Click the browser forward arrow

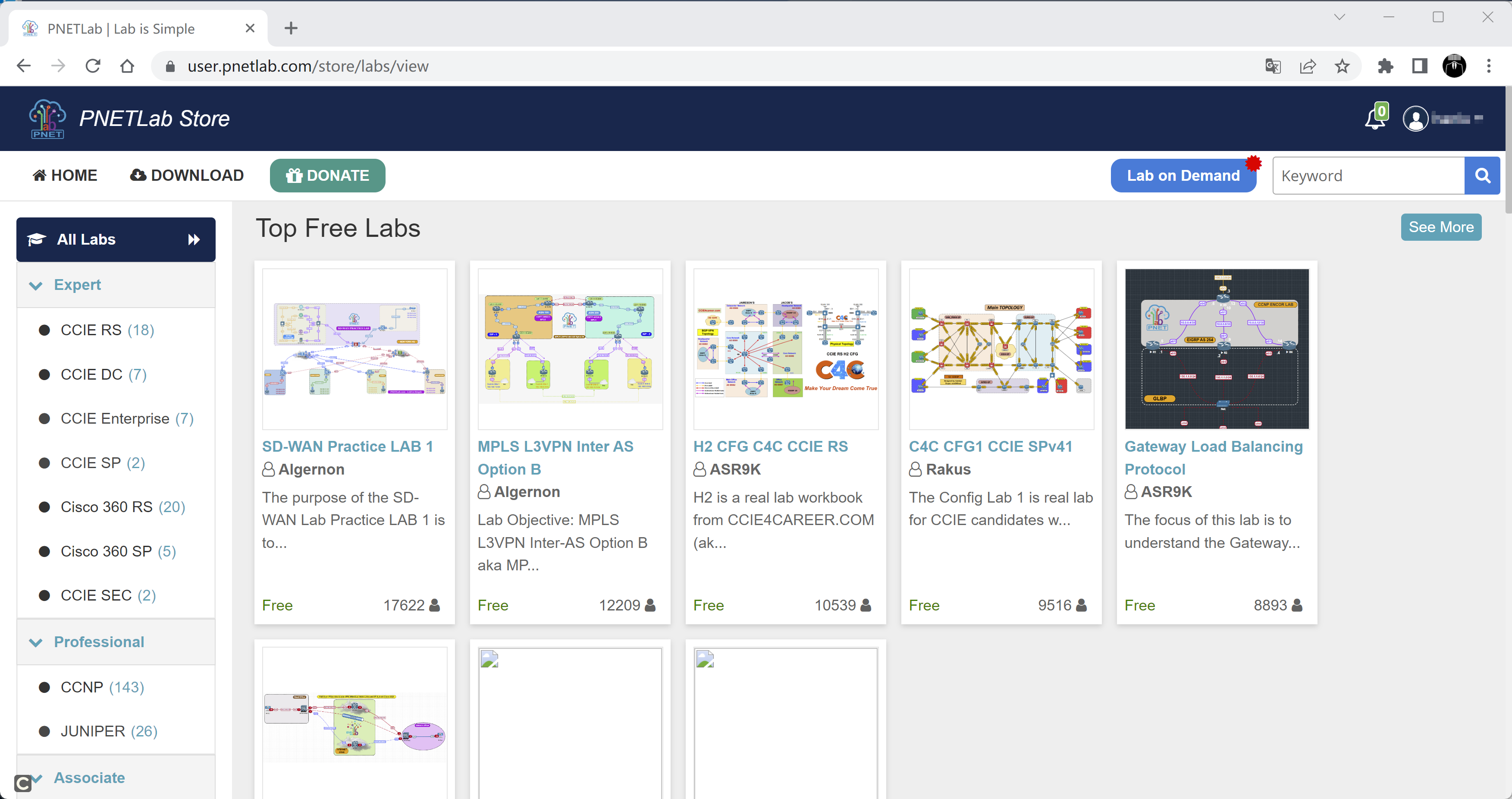(x=58, y=66)
